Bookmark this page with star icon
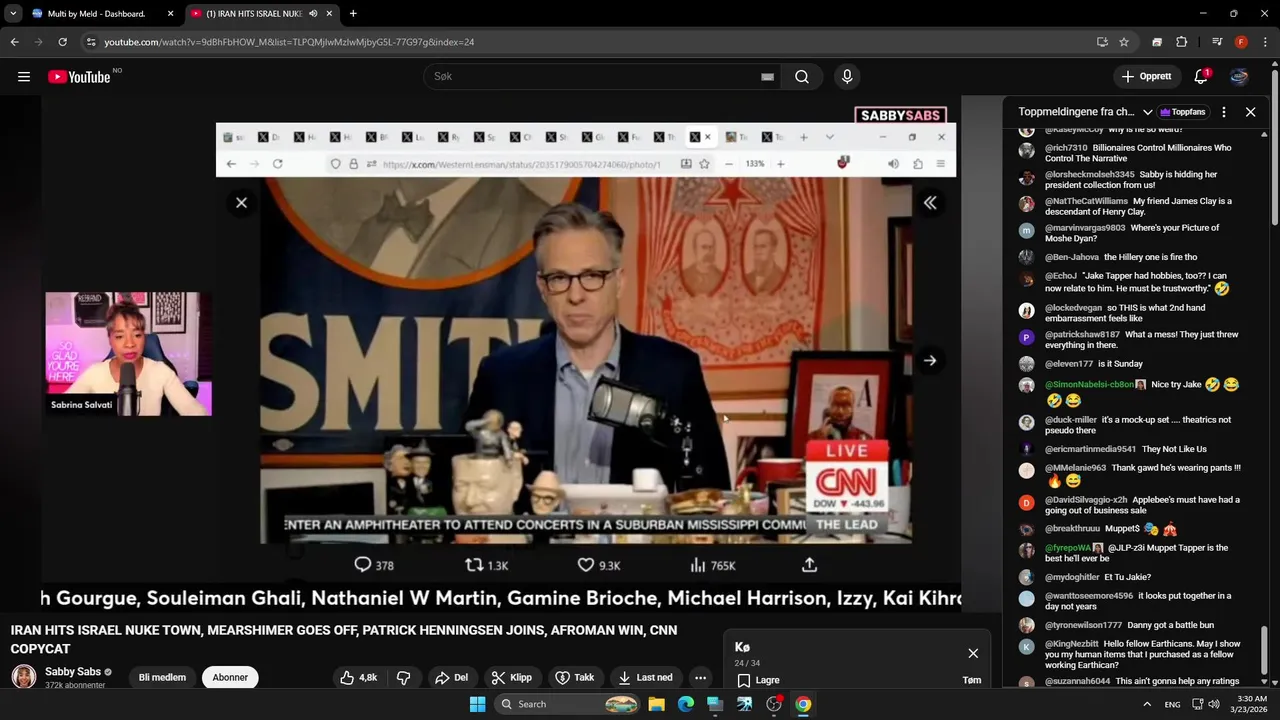 pos(1124,42)
